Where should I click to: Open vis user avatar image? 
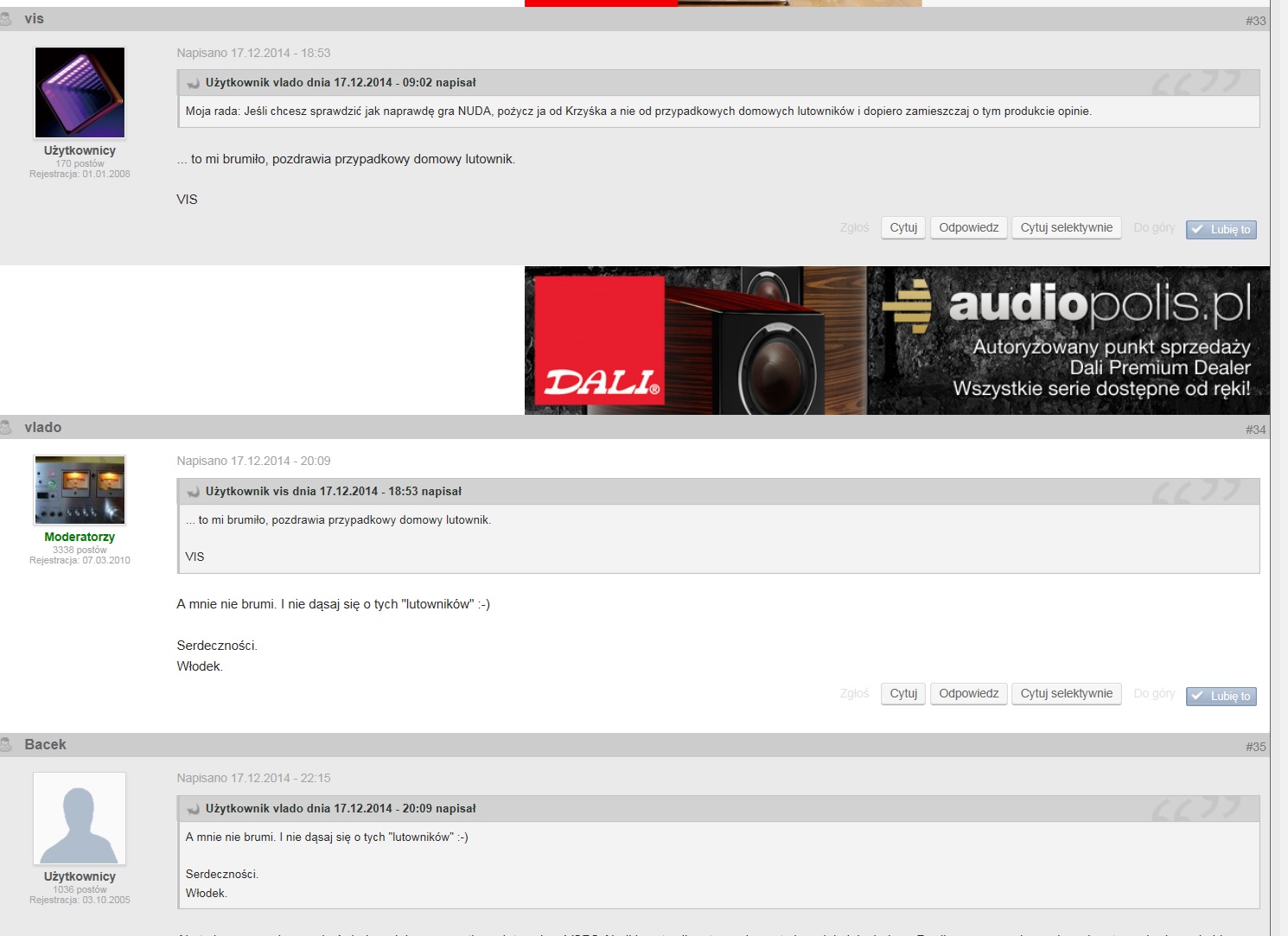pyautogui.click(x=80, y=92)
